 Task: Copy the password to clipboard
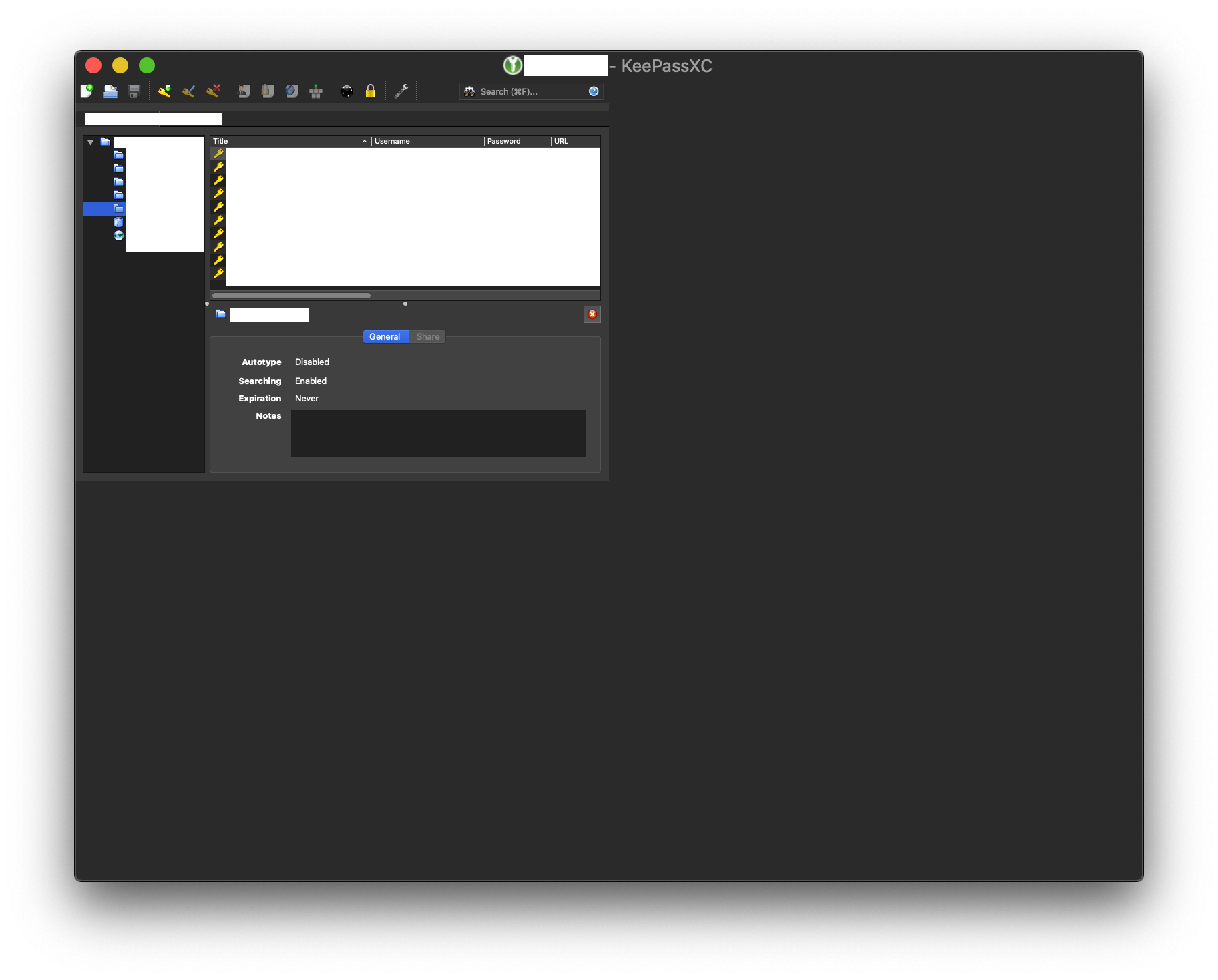(x=267, y=91)
